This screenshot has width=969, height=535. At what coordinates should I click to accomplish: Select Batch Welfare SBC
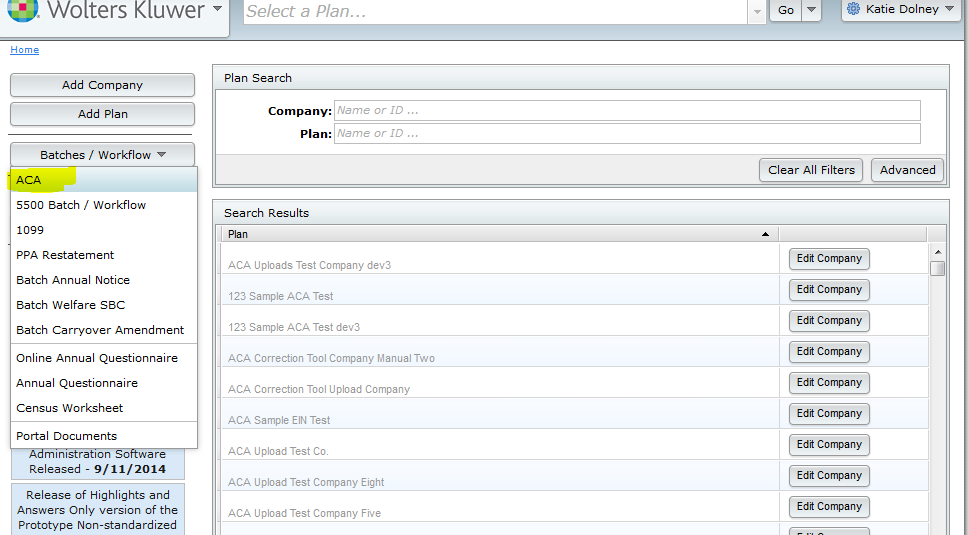[104, 305]
